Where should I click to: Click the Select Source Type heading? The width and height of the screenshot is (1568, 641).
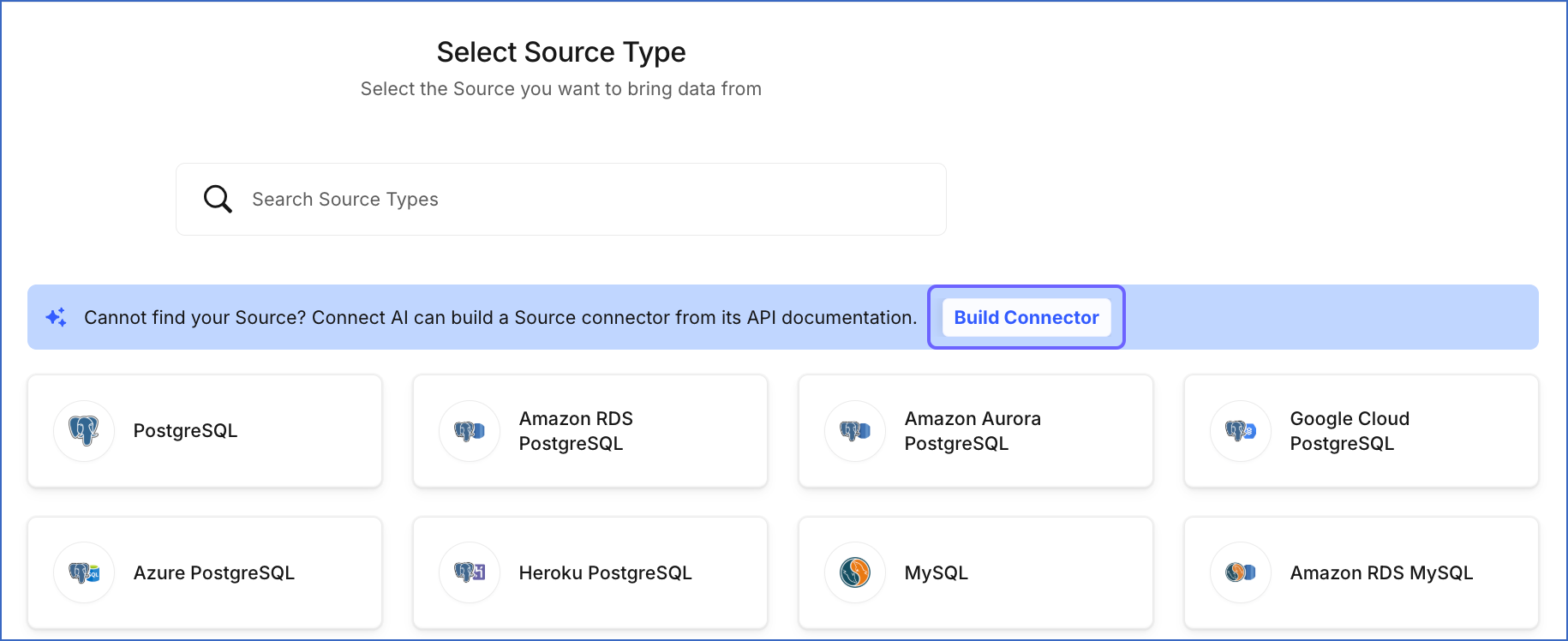[x=561, y=52]
